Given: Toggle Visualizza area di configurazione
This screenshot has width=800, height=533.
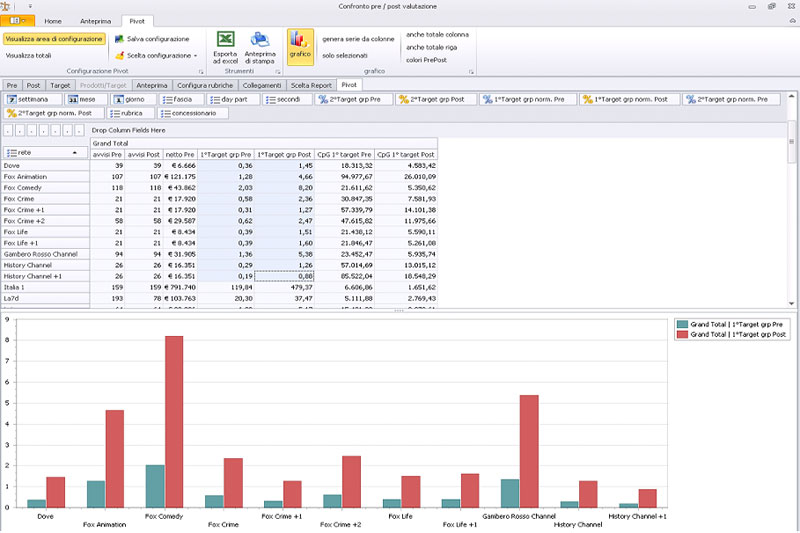Looking at the screenshot, I should (53, 39).
